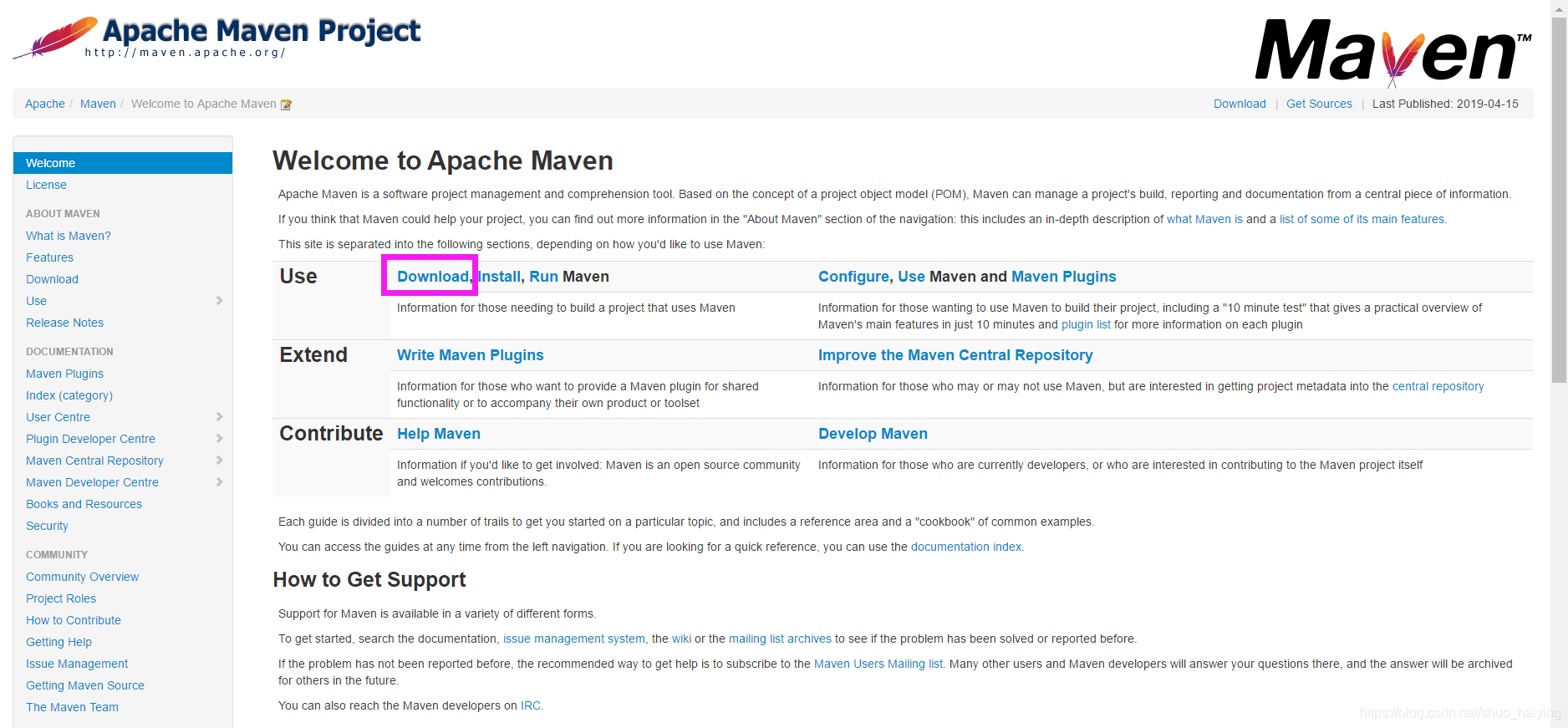Click the Maven logo image at top right
Screen dimensions: 1568x728
1393,52
